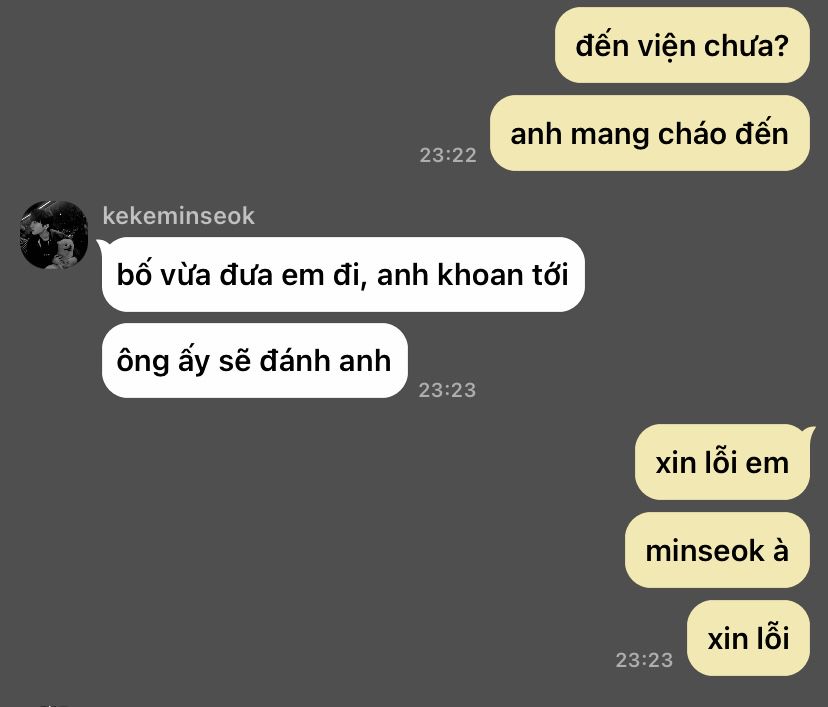Click the word "minseok" in the yellow bubble
Image resolution: width=828 pixels, height=707 pixels.
coord(705,551)
